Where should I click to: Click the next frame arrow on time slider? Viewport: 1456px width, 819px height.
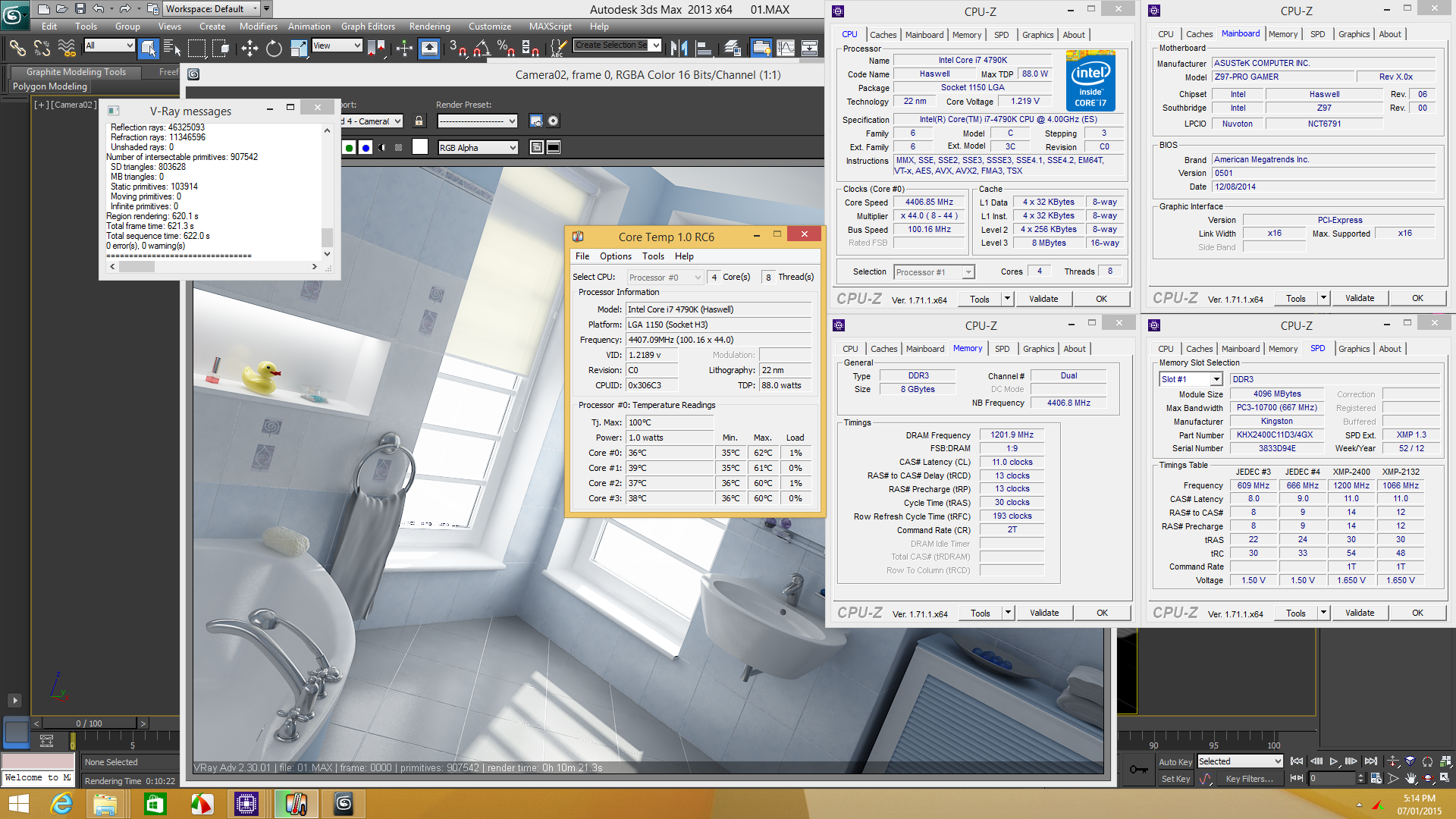click(143, 723)
